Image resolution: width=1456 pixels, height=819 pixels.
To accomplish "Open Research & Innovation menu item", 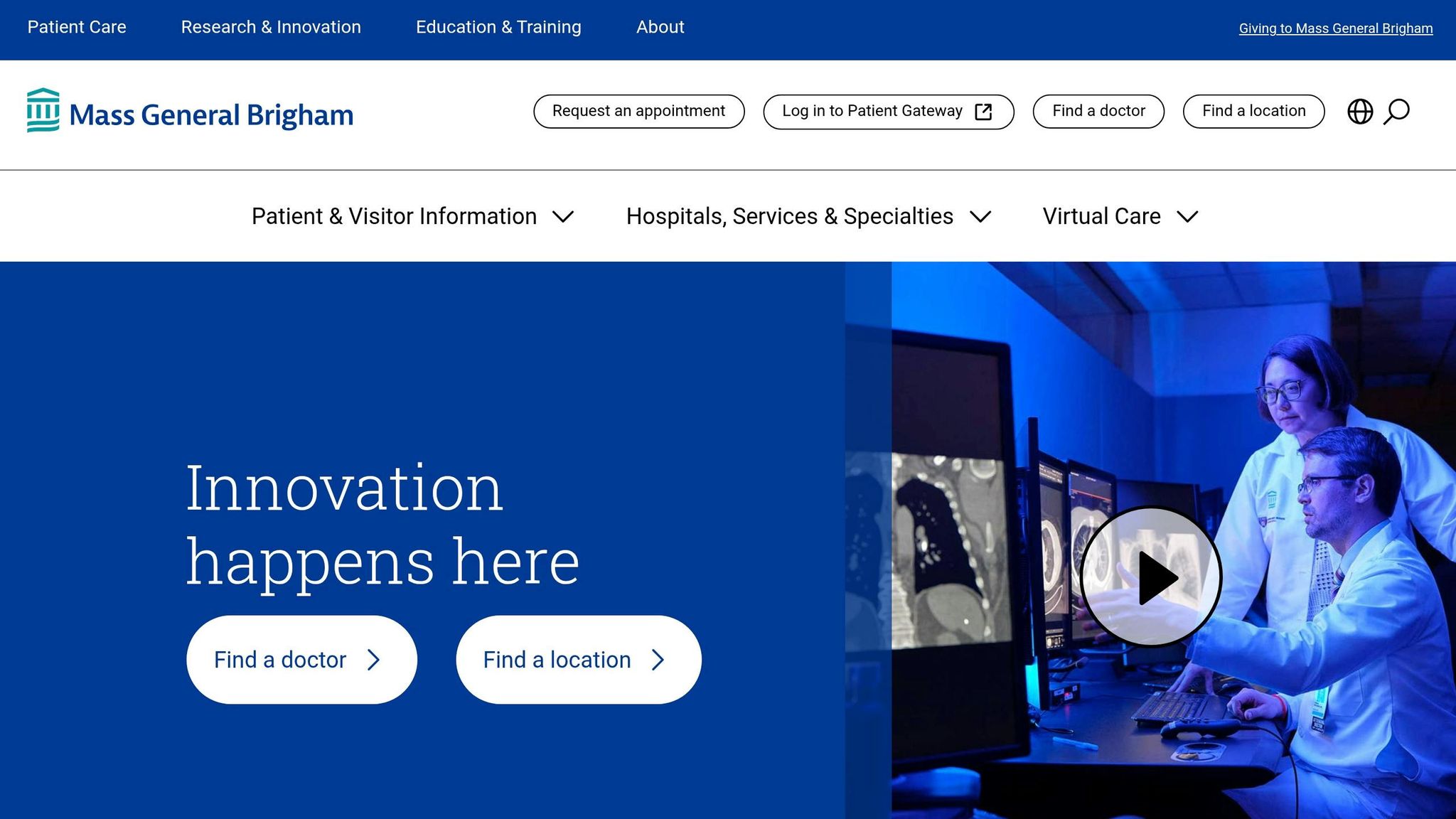I will [271, 27].
